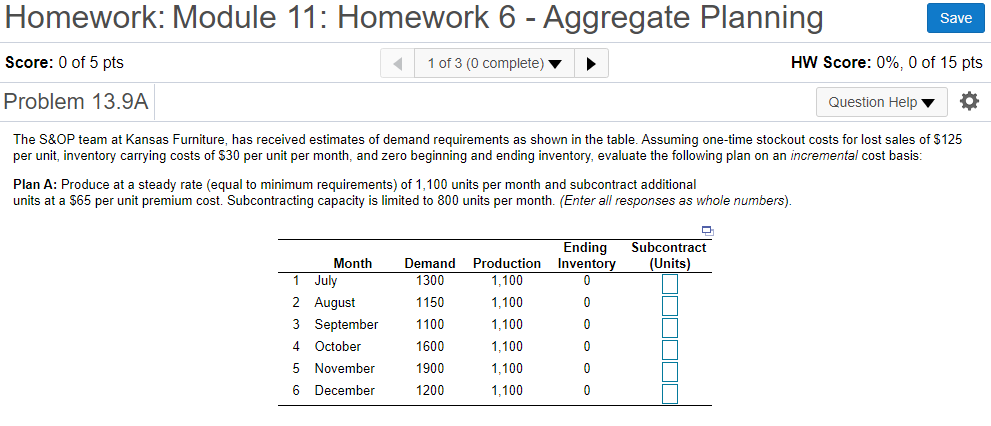Click the 'November' month row label

(344, 368)
